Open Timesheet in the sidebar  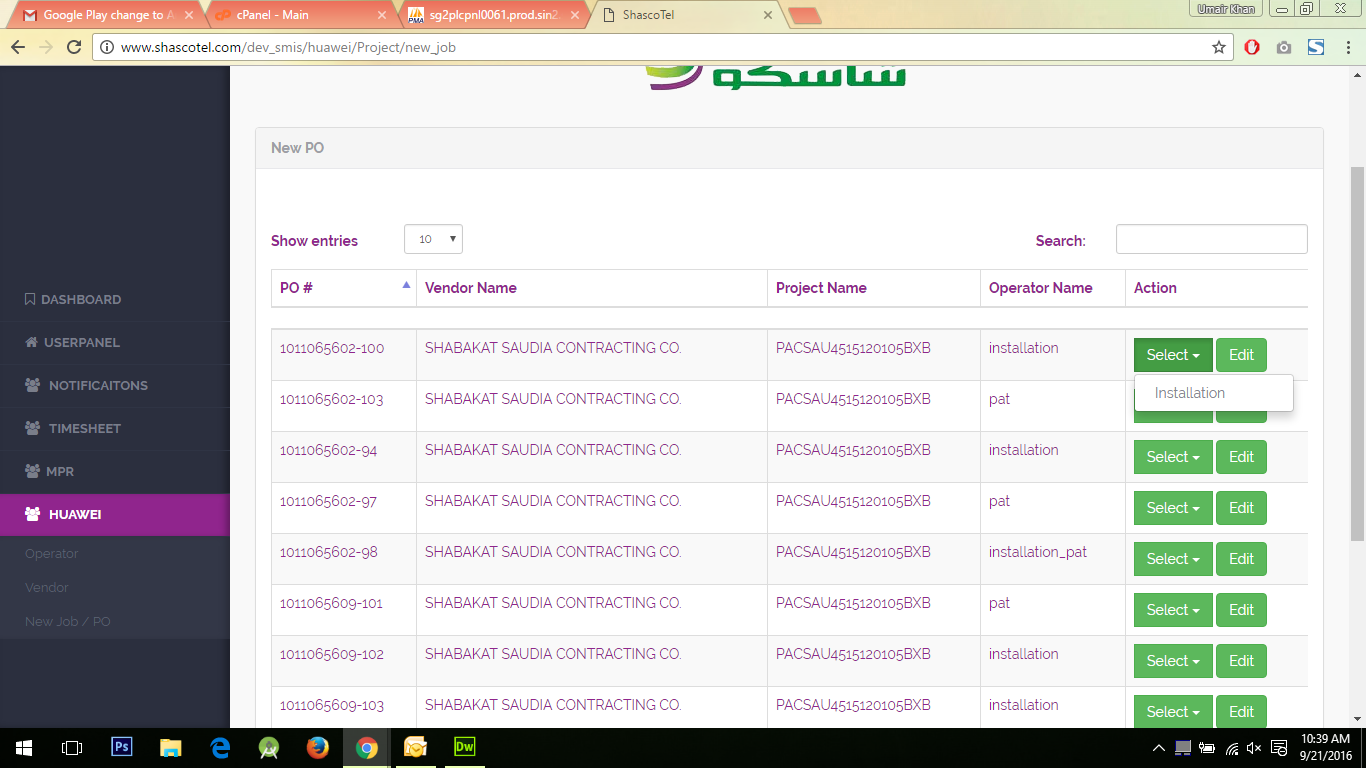click(84, 428)
